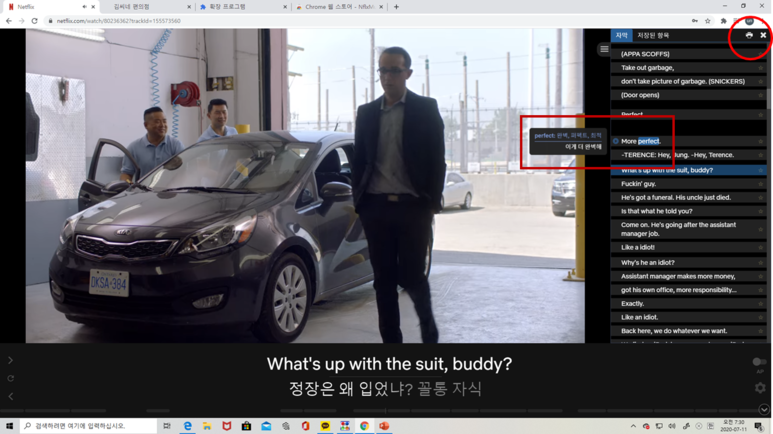Collapse subtitles with the bottom-right down chevron

pos(764,409)
